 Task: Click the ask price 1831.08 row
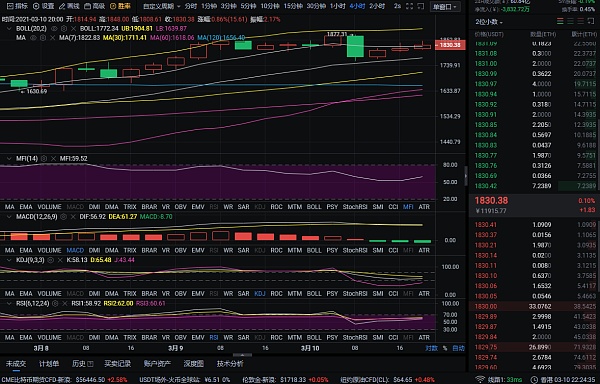click(x=535, y=54)
